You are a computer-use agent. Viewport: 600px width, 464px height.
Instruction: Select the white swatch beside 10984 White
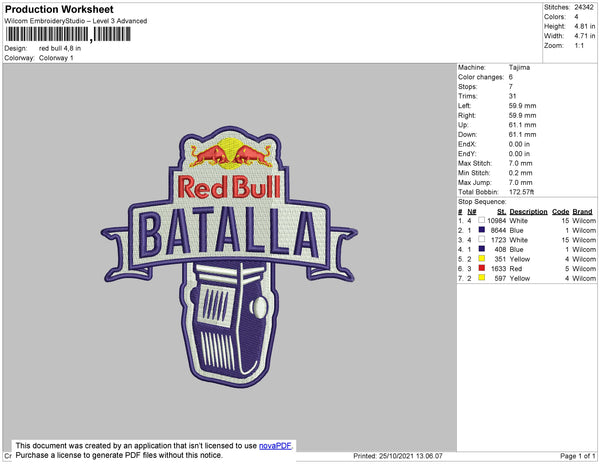pos(481,220)
